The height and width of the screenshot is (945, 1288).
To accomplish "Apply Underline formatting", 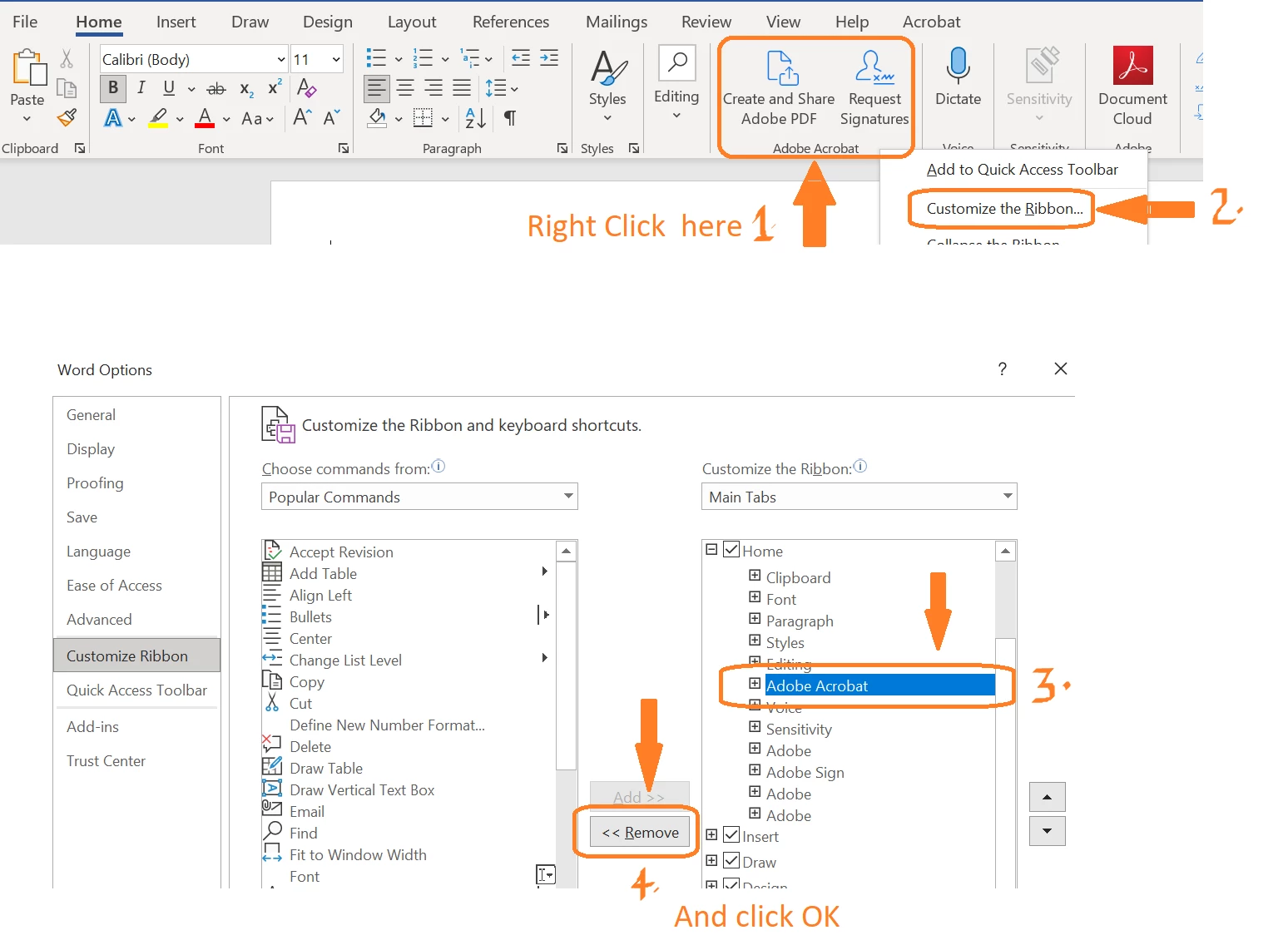I will (x=169, y=88).
